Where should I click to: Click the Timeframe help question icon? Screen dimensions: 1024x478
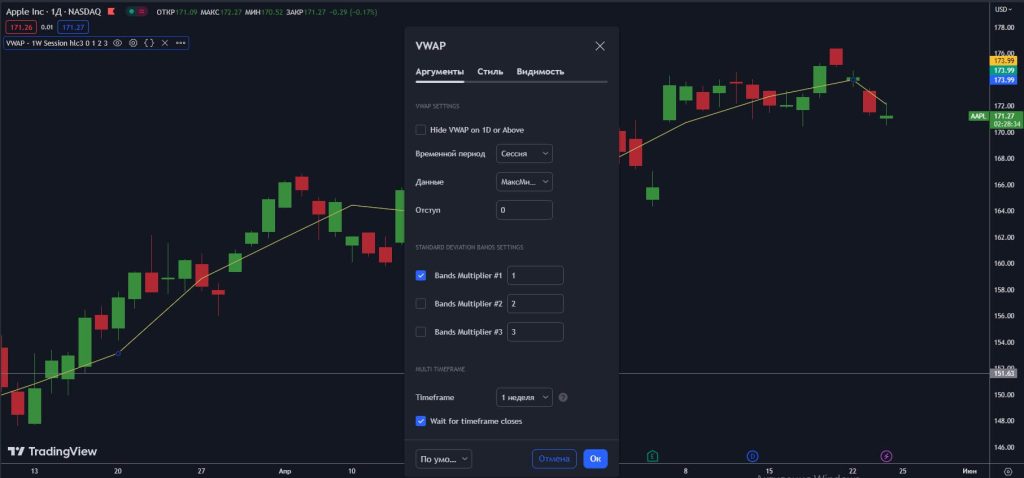tap(563, 397)
